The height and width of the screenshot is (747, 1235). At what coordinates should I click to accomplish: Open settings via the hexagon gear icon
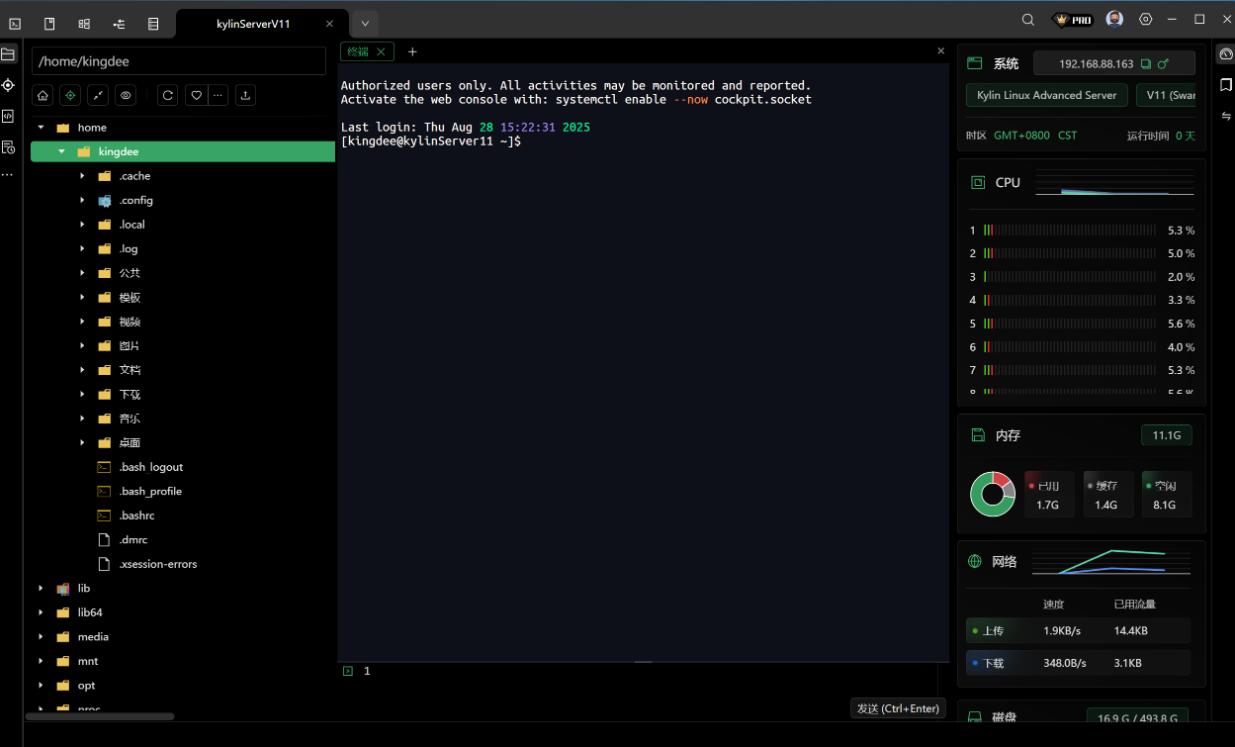(x=1146, y=20)
